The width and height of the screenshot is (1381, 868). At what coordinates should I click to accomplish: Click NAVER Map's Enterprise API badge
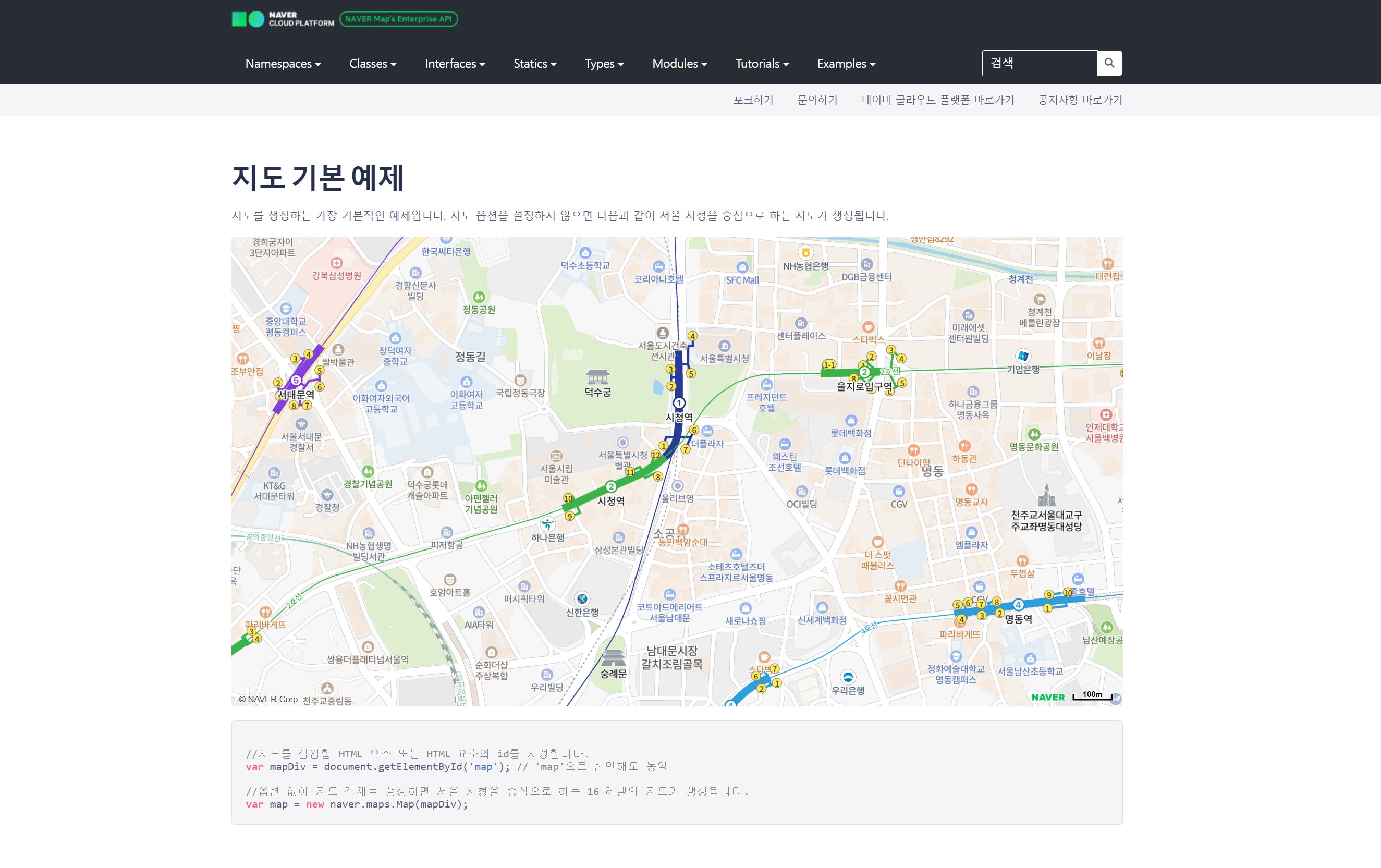coord(399,19)
